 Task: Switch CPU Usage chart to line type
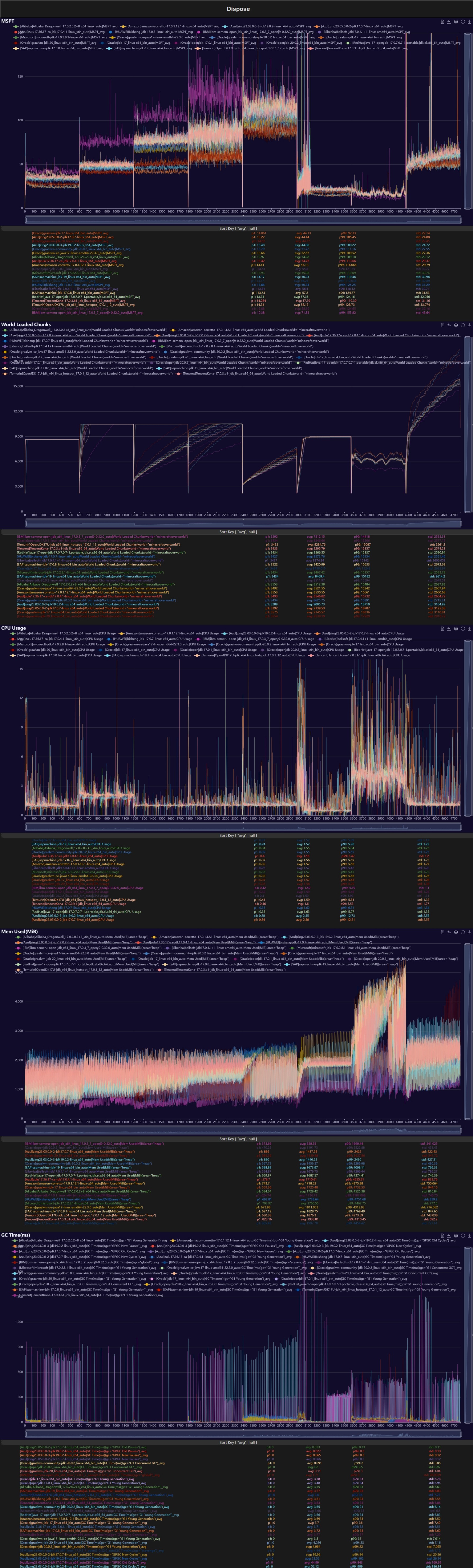coord(449,628)
